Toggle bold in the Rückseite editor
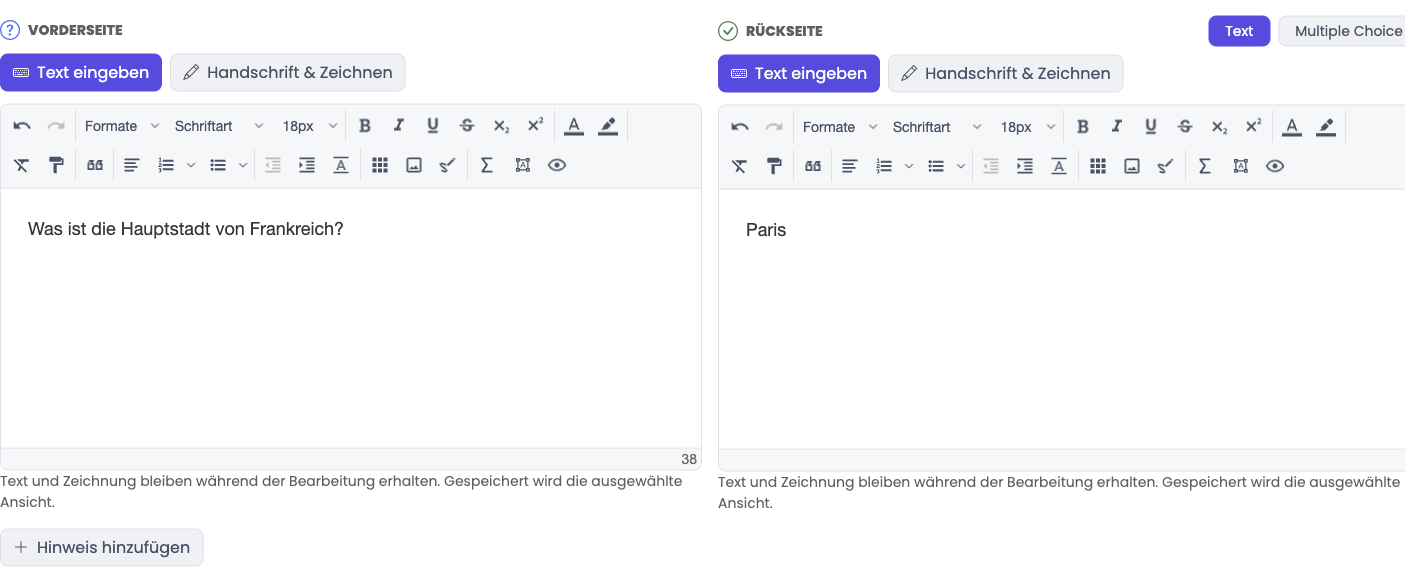Viewport: 1405px width, 567px height. (1083, 127)
